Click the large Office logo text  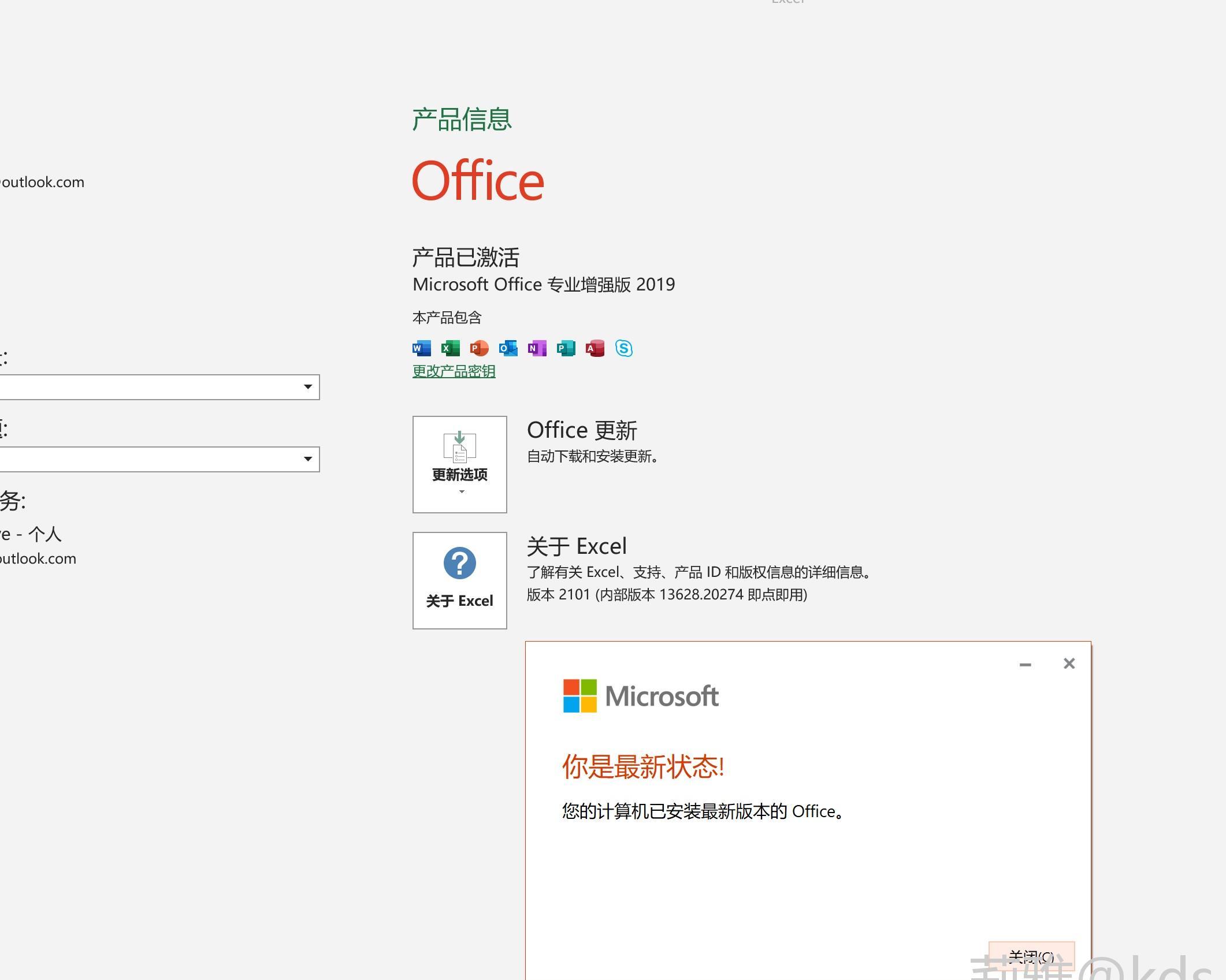478,181
